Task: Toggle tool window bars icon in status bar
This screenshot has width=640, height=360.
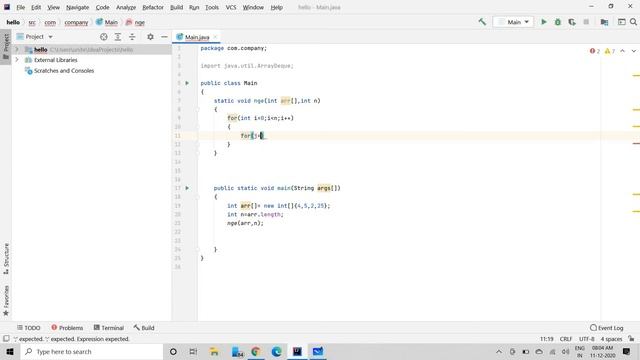Action: click(6, 339)
